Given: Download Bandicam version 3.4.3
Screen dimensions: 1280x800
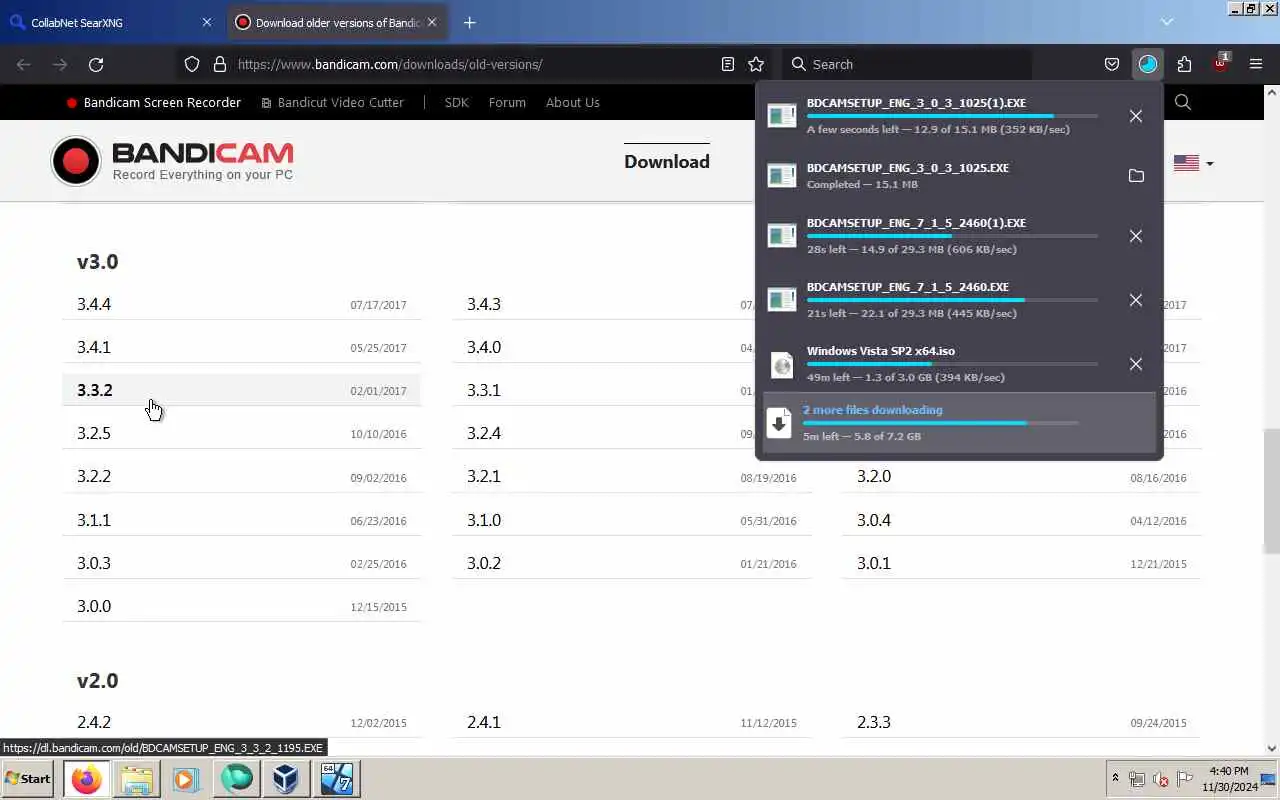Looking at the screenshot, I should pos(603,304).
